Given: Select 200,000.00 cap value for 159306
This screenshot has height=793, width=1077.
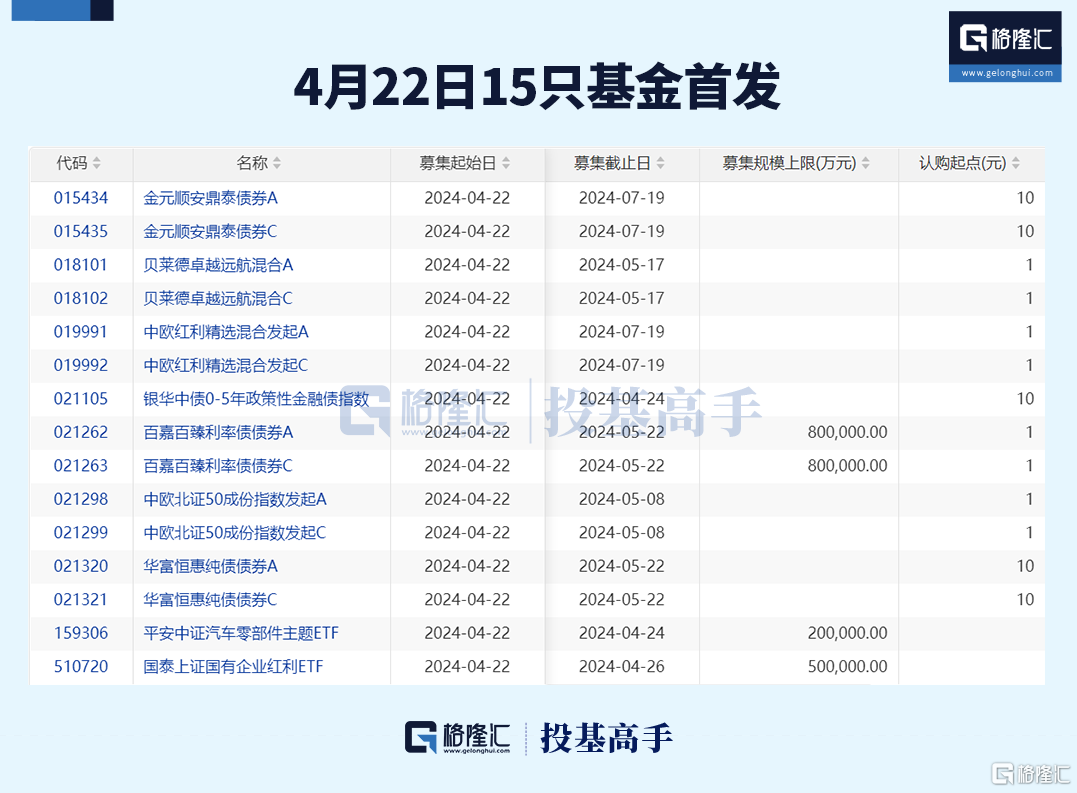Looking at the screenshot, I should pos(848,633).
